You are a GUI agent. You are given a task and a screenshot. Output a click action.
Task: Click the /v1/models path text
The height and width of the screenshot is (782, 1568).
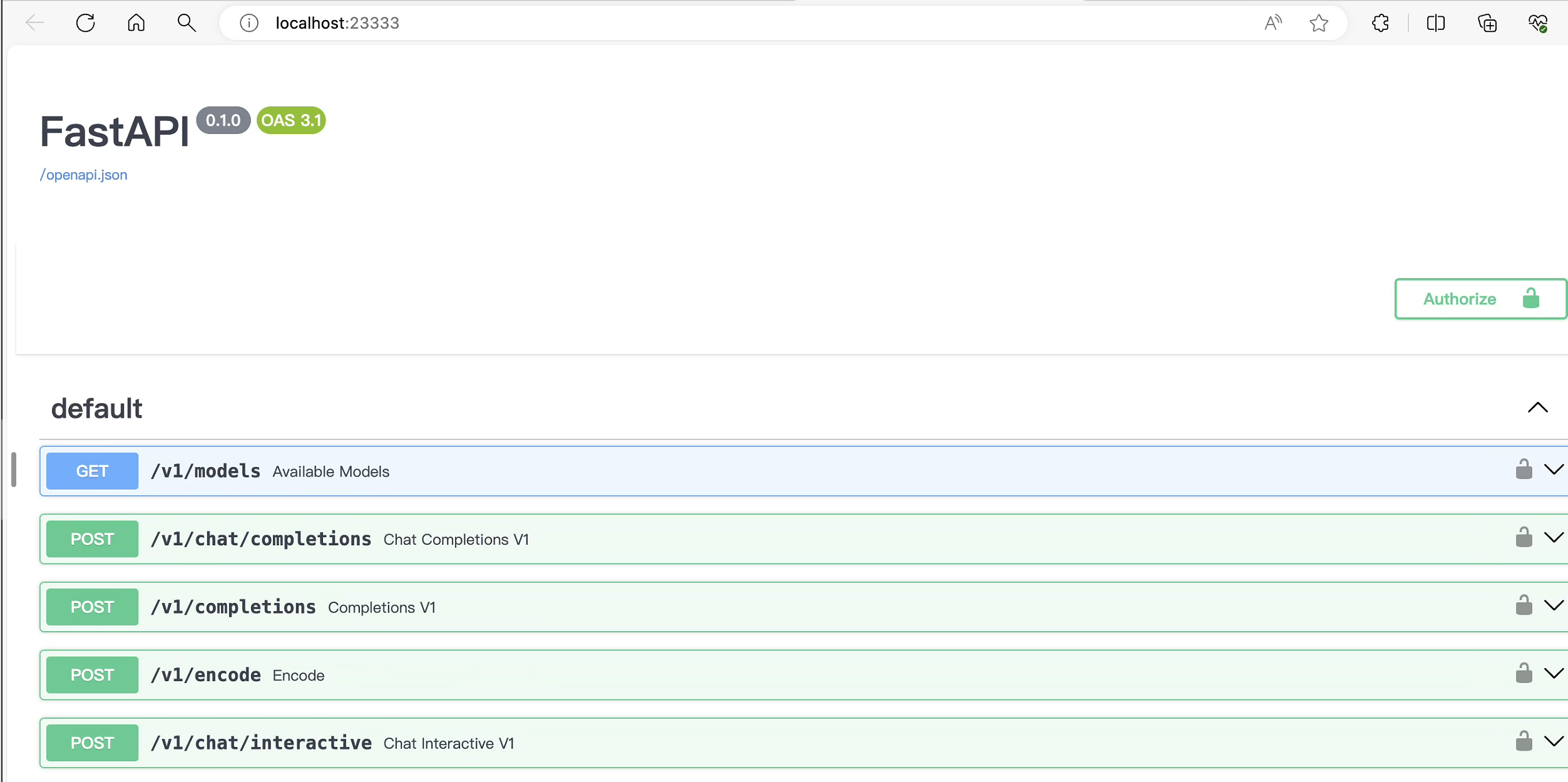pos(205,471)
